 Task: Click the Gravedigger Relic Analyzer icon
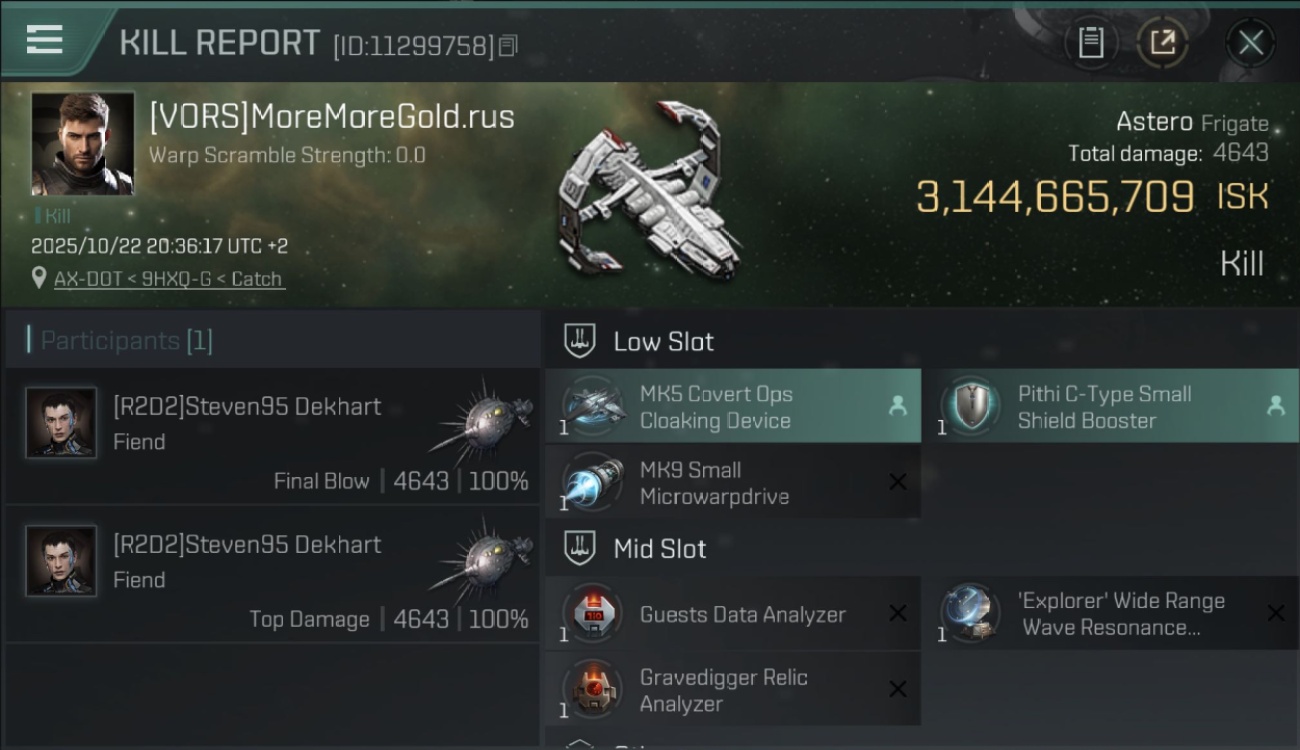point(594,689)
